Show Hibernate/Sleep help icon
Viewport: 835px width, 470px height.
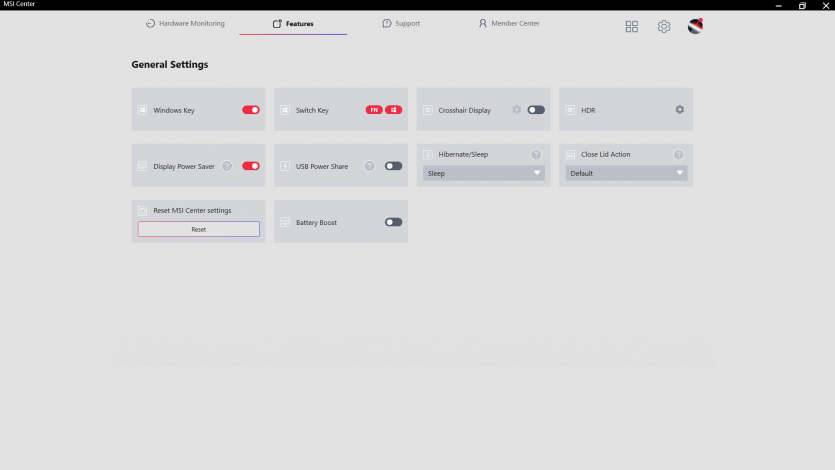pyautogui.click(x=536, y=155)
